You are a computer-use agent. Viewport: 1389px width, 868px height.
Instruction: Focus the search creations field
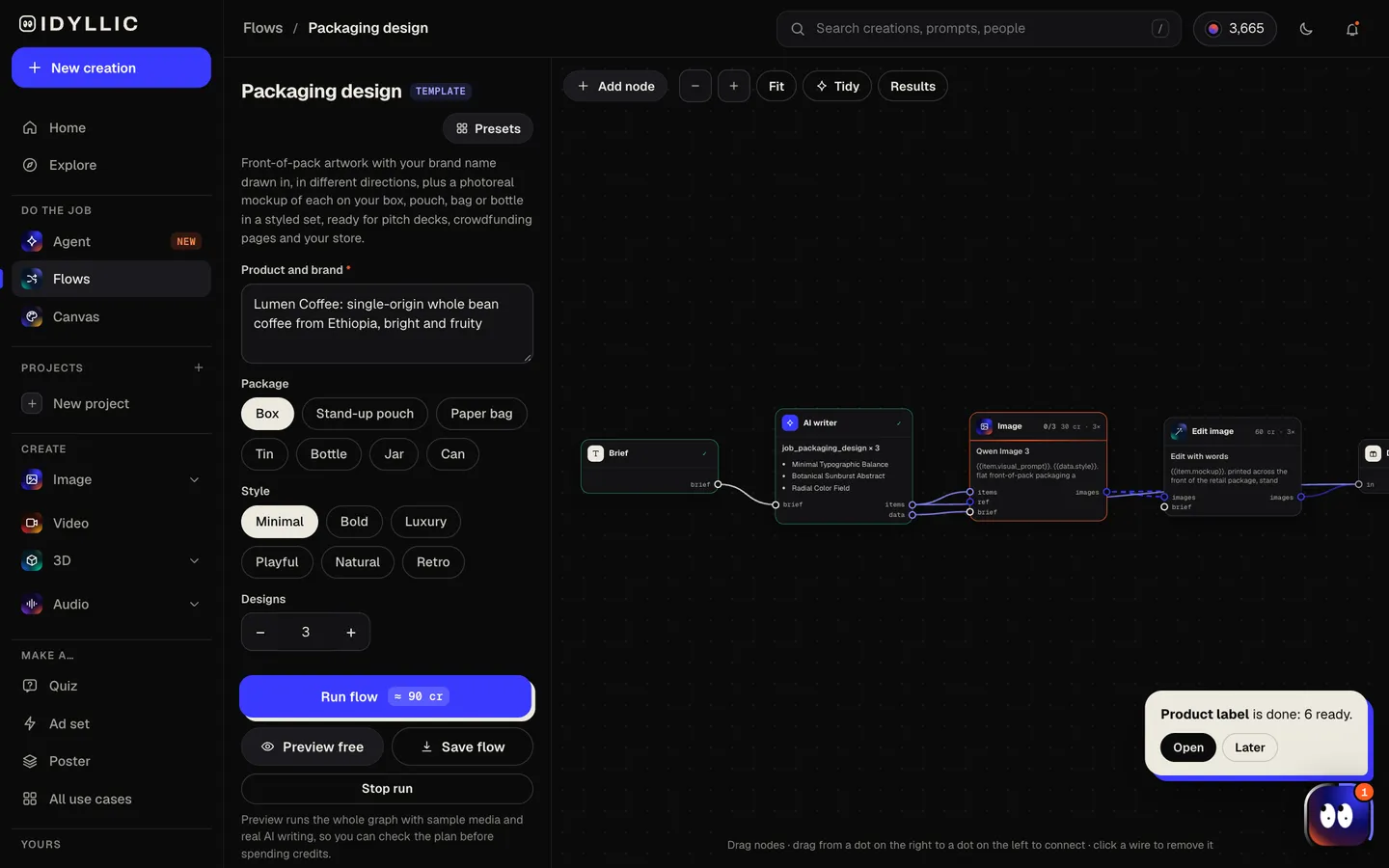[x=979, y=29]
